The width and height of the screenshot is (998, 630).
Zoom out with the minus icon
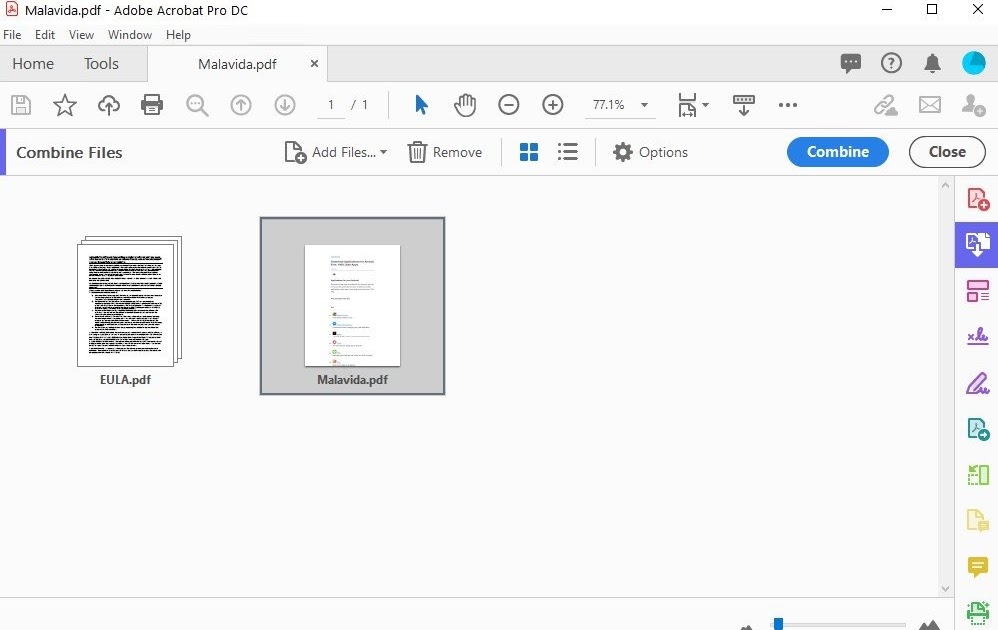click(509, 105)
